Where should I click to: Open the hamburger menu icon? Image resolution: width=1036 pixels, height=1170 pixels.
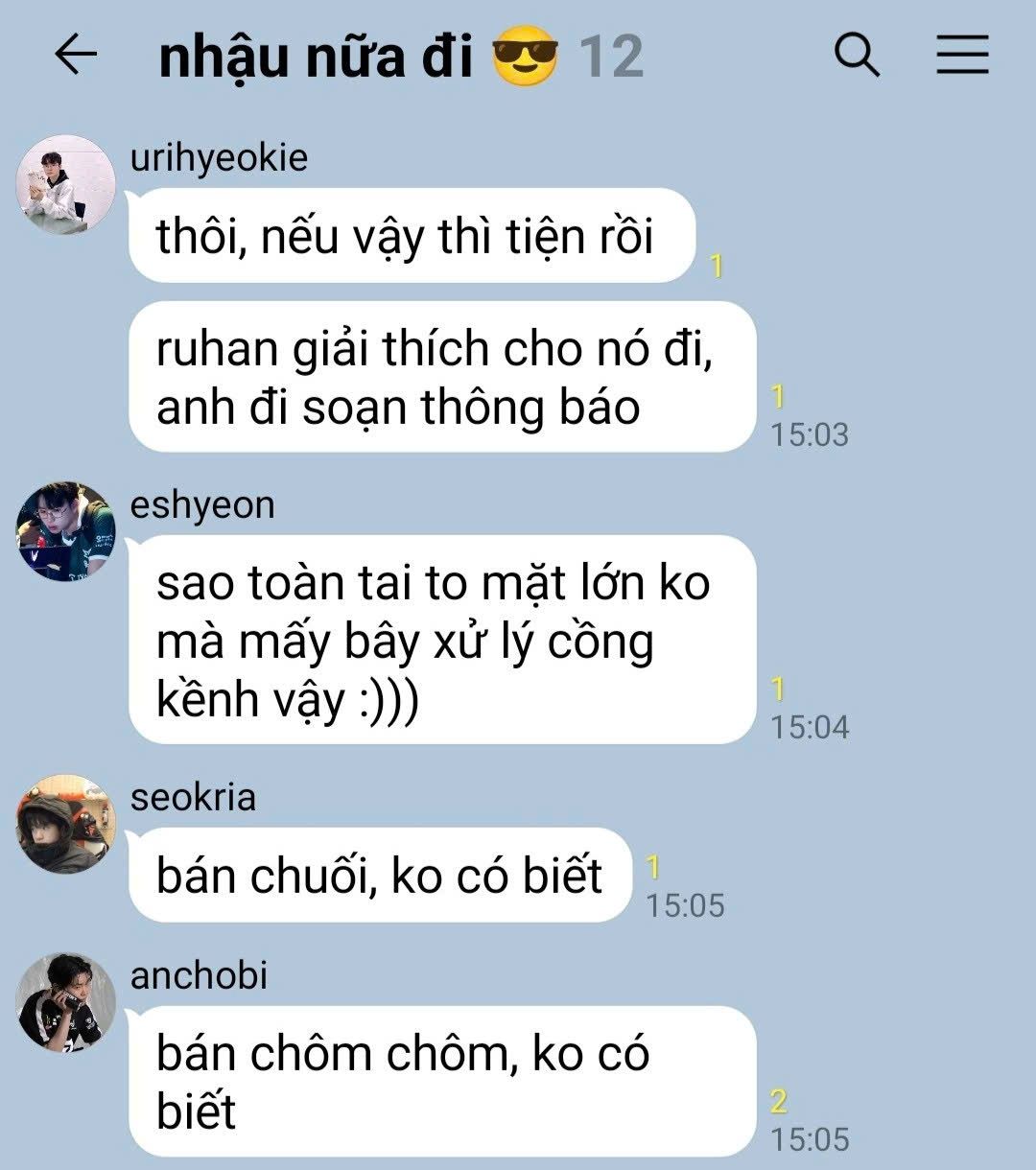point(962,55)
